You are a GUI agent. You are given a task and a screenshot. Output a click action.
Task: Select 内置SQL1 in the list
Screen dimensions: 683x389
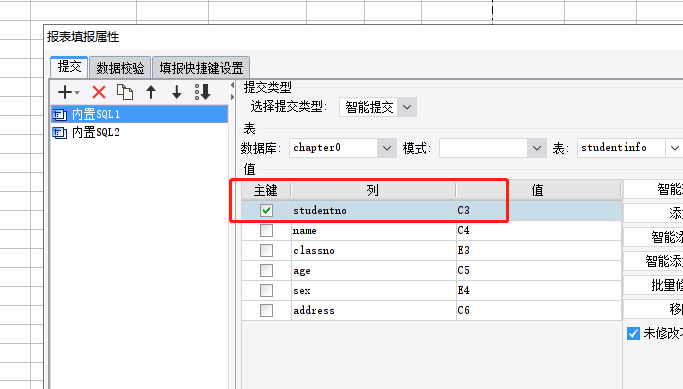click(139, 114)
